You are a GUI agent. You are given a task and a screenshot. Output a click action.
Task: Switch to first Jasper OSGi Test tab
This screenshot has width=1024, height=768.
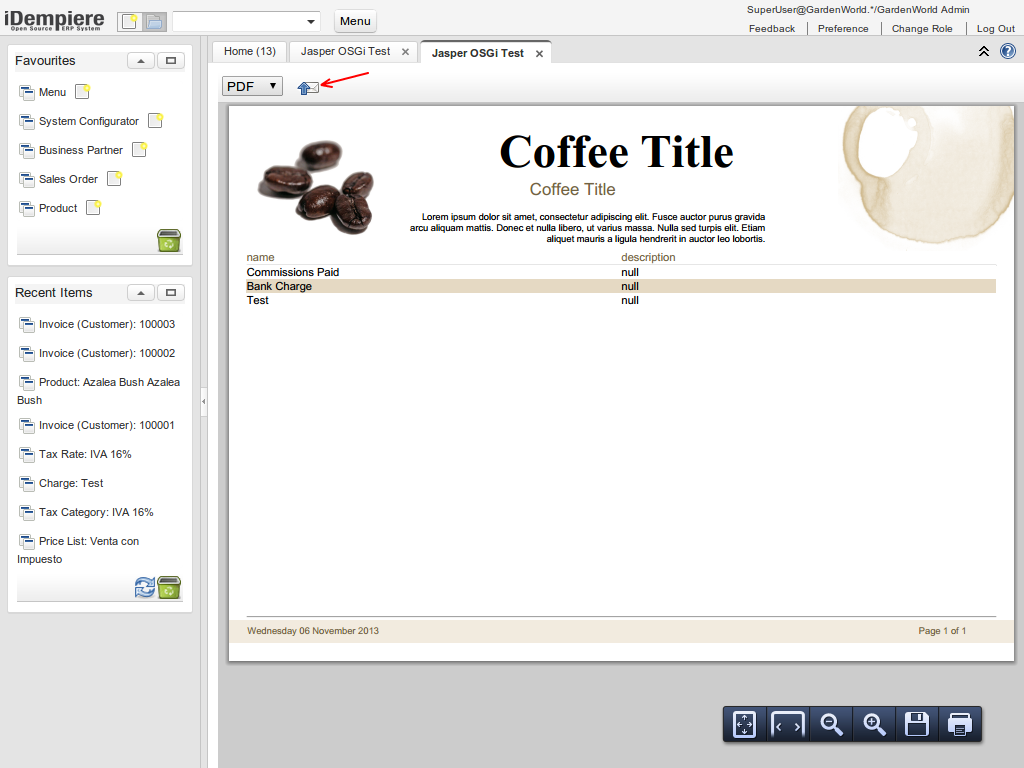point(345,51)
